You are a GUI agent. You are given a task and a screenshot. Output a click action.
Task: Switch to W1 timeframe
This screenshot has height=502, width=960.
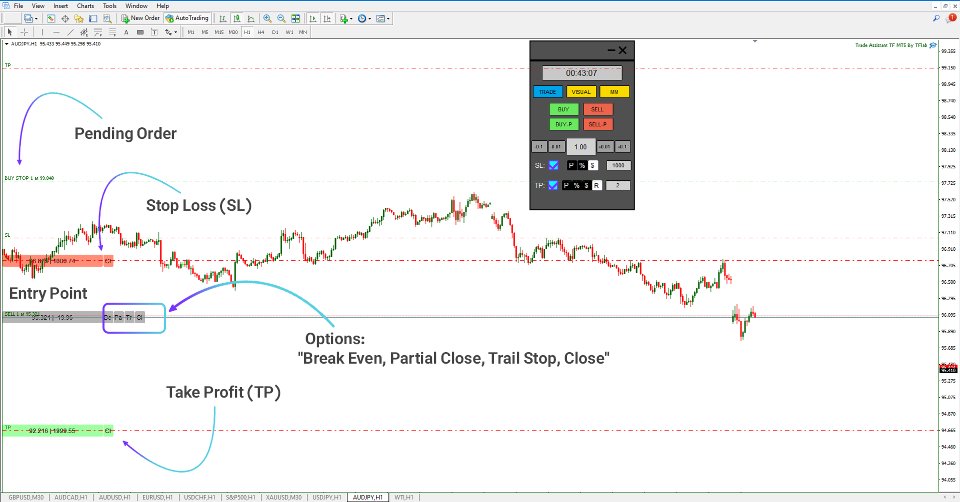(x=289, y=32)
